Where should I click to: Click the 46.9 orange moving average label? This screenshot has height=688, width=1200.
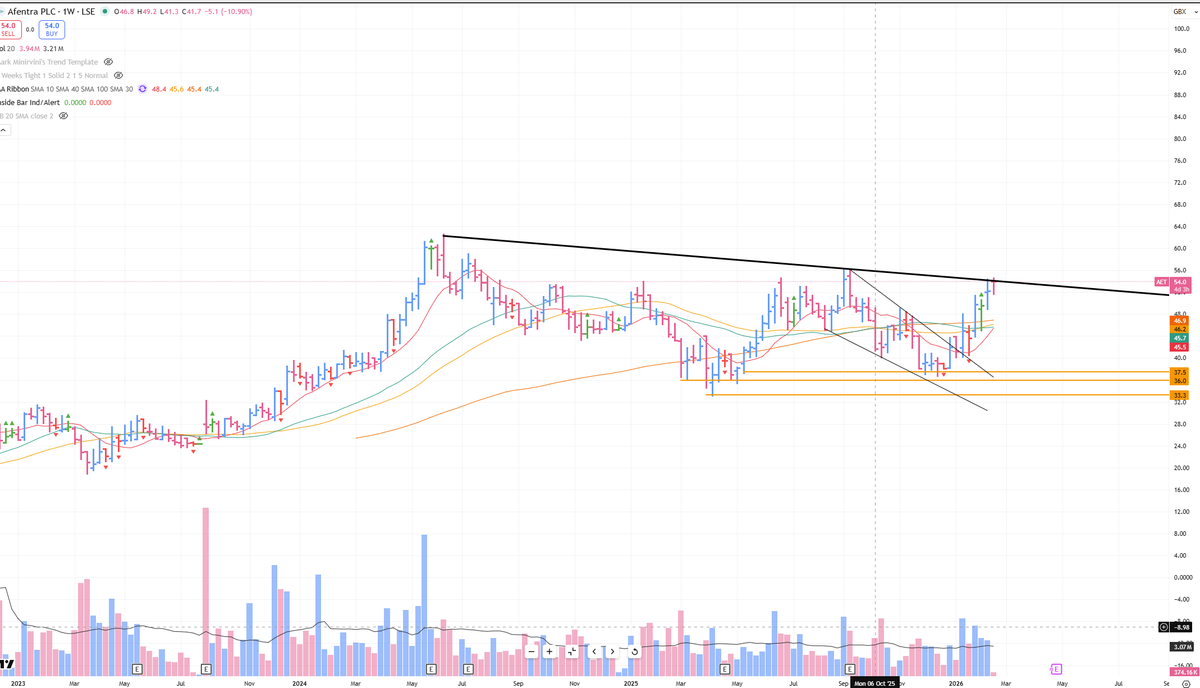point(1179,320)
